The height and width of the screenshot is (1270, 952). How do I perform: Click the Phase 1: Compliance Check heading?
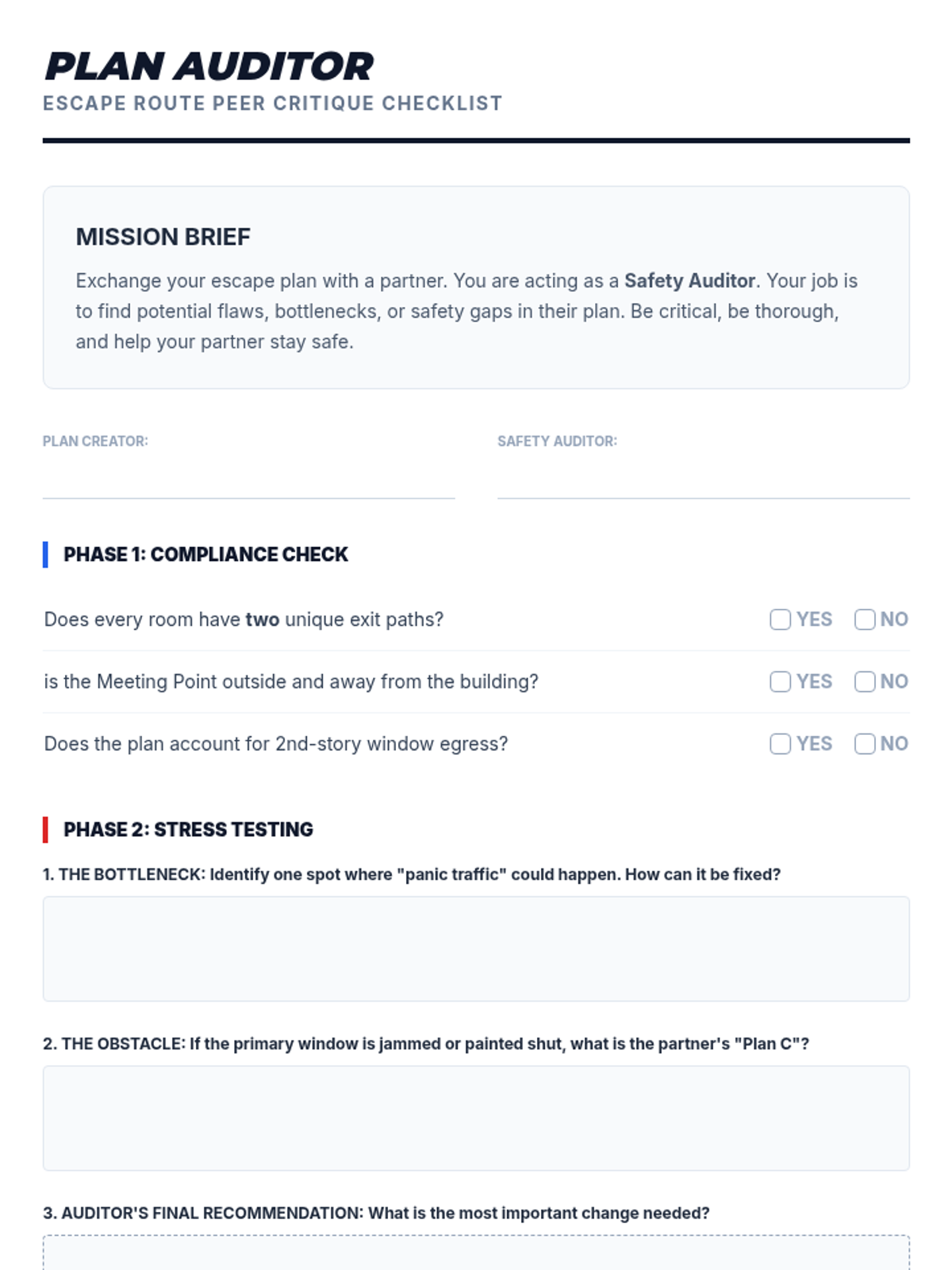click(x=205, y=554)
